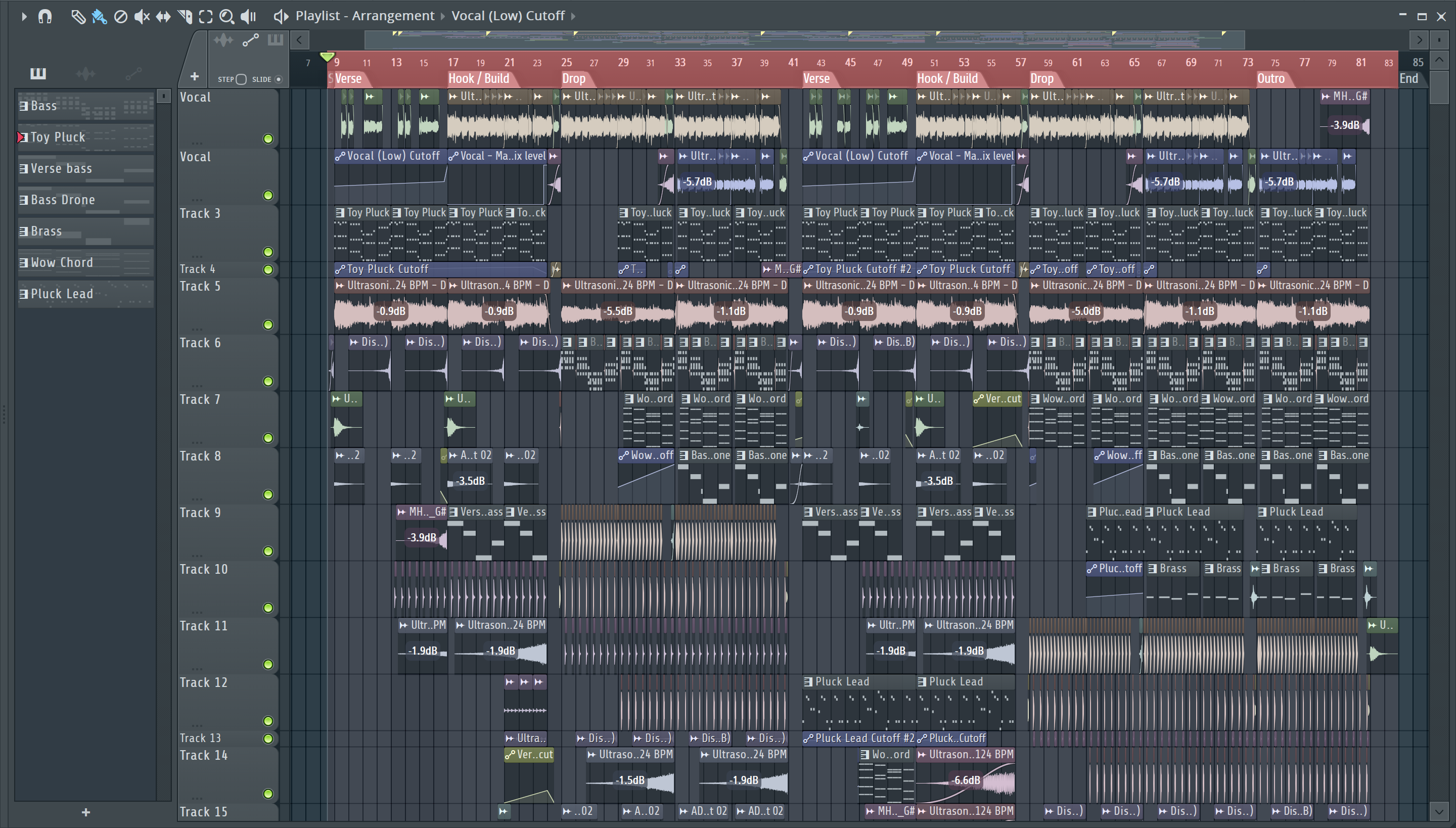
Task: Click the Vocal (Low) Cutoff title text
Action: click(x=508, y=16)
